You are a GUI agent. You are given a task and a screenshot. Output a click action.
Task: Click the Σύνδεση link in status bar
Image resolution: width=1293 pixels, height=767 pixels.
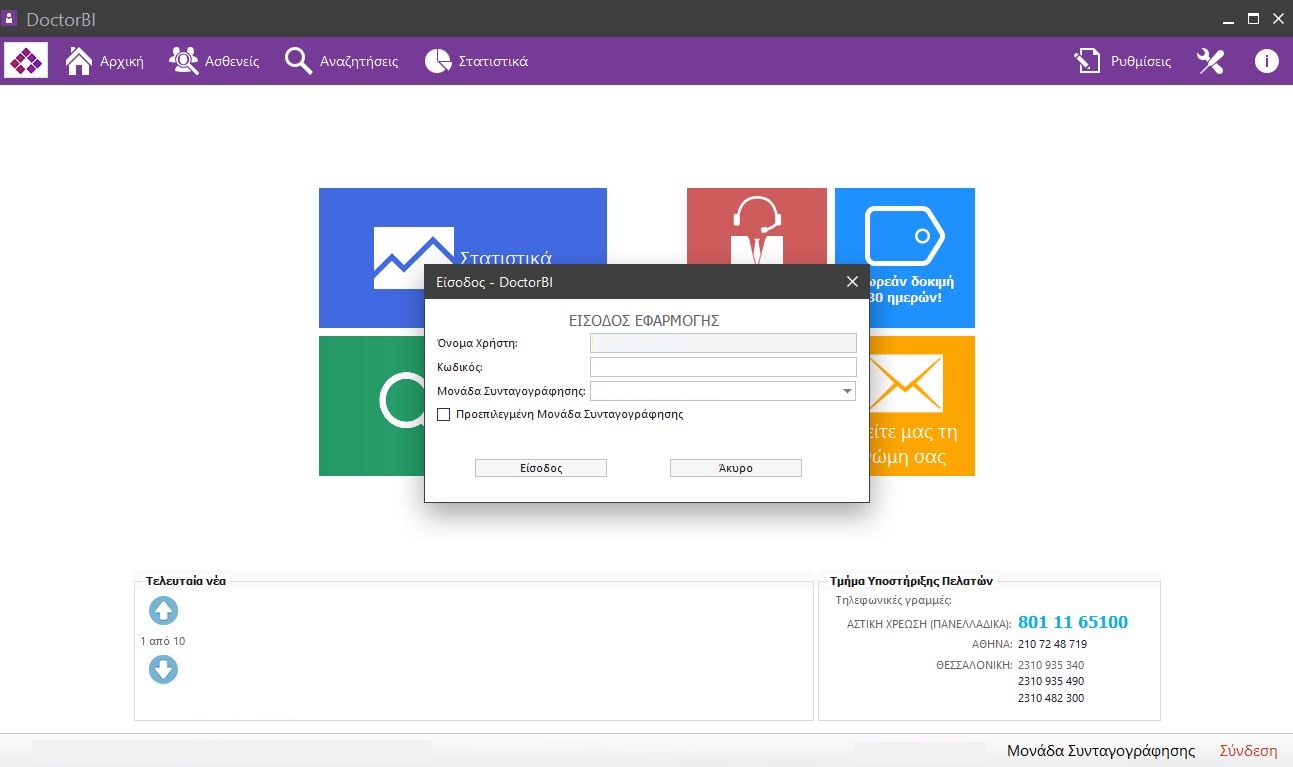[1248, 751]
